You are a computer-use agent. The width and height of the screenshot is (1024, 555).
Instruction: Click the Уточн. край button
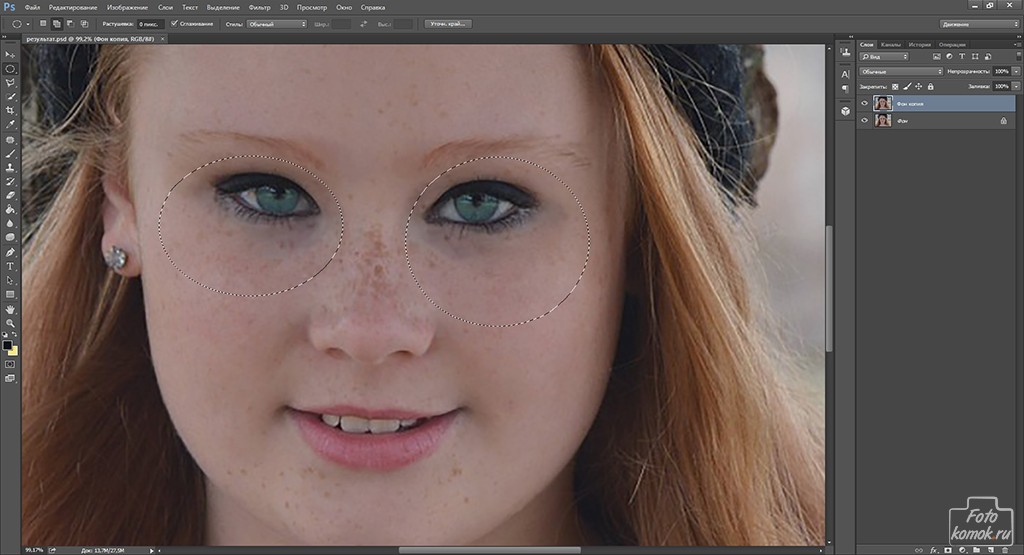pyautogui.click(x=447, y=23)
